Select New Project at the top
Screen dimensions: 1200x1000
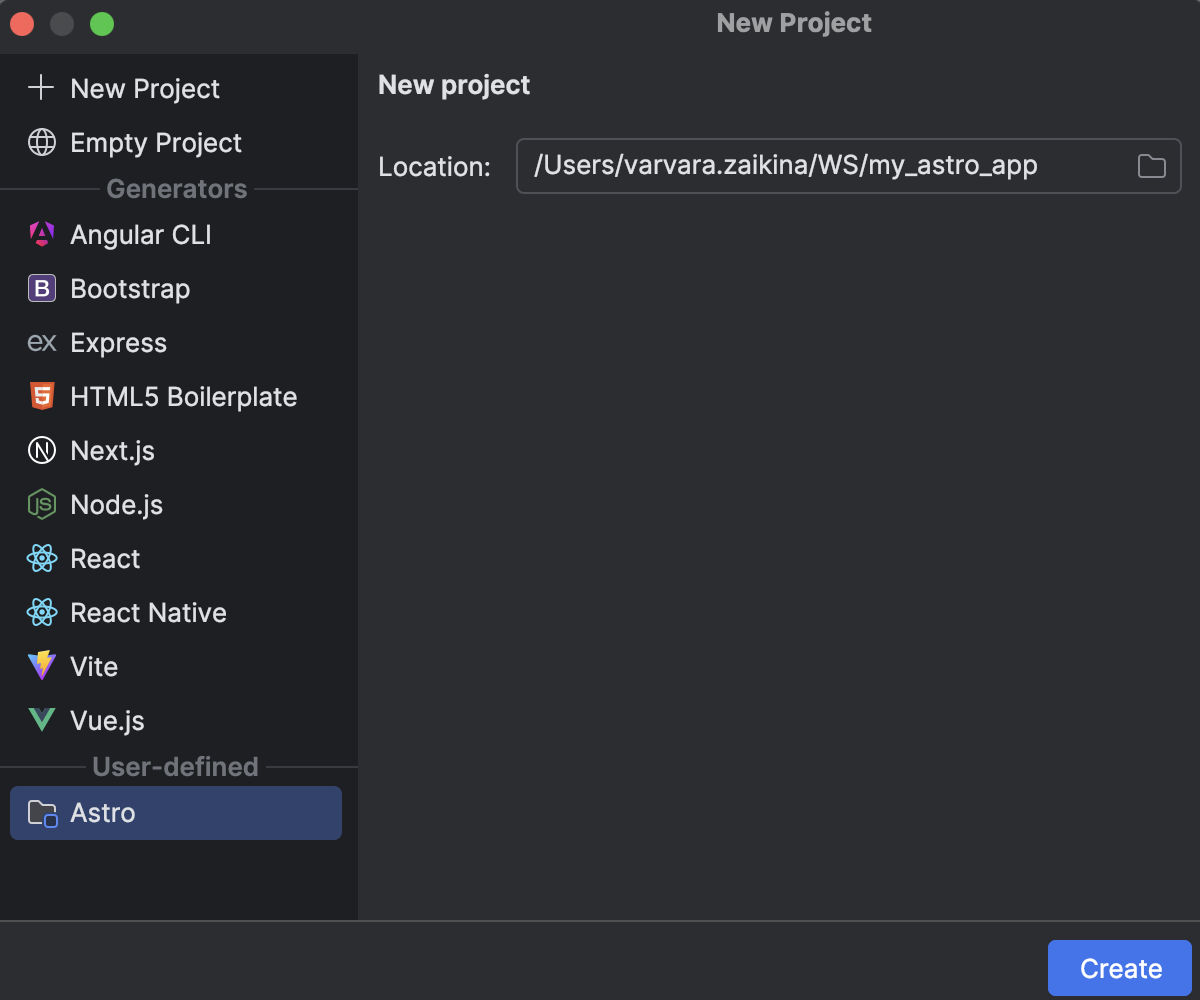click(124, 89)
